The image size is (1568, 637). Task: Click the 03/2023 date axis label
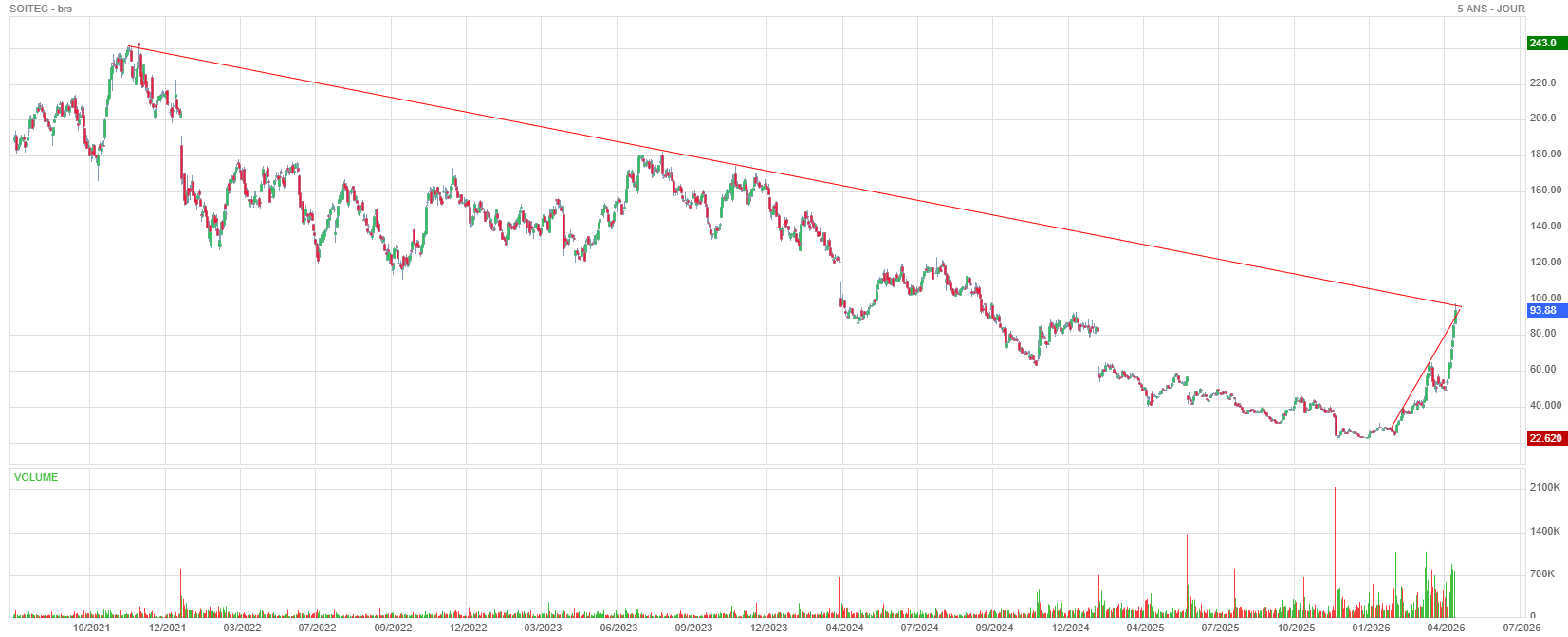[543, 628]
